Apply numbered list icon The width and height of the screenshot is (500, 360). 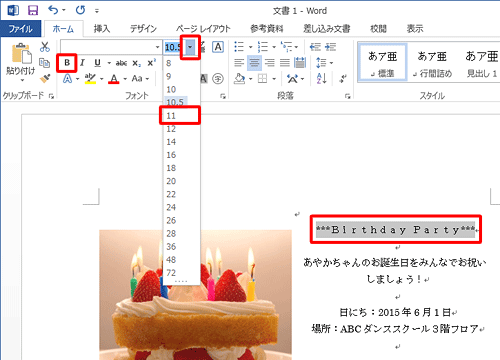[x=263, y=47]
